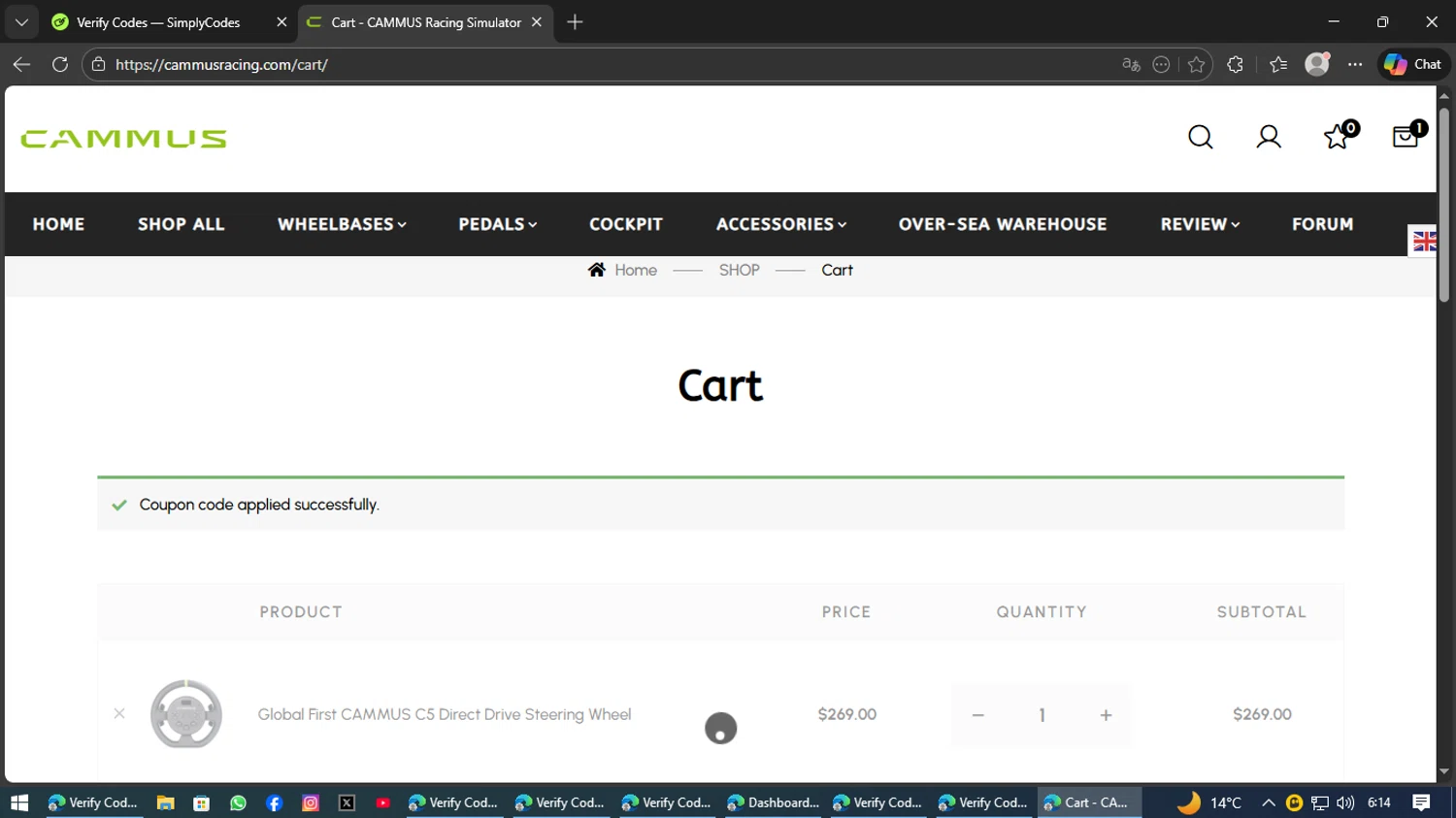1456x818 pixels.
Task: Switch to Verify Codes — SimplyCodes tab
Action: 157,22
